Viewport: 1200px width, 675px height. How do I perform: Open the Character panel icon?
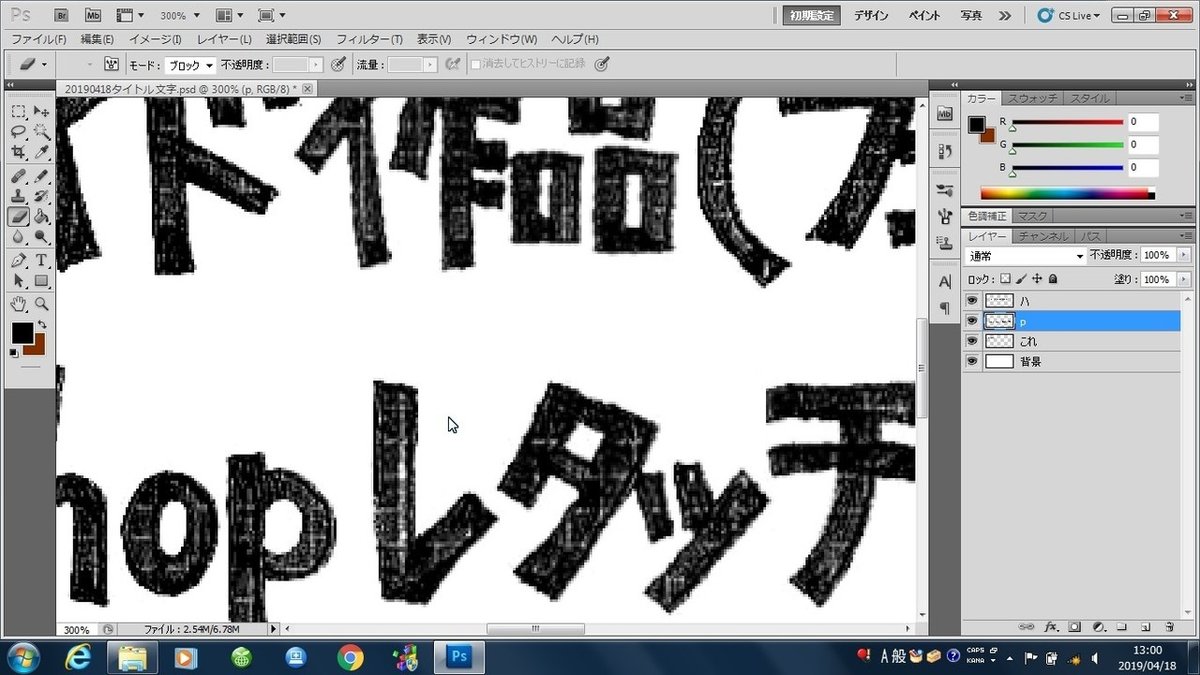[x=945, y=283]
